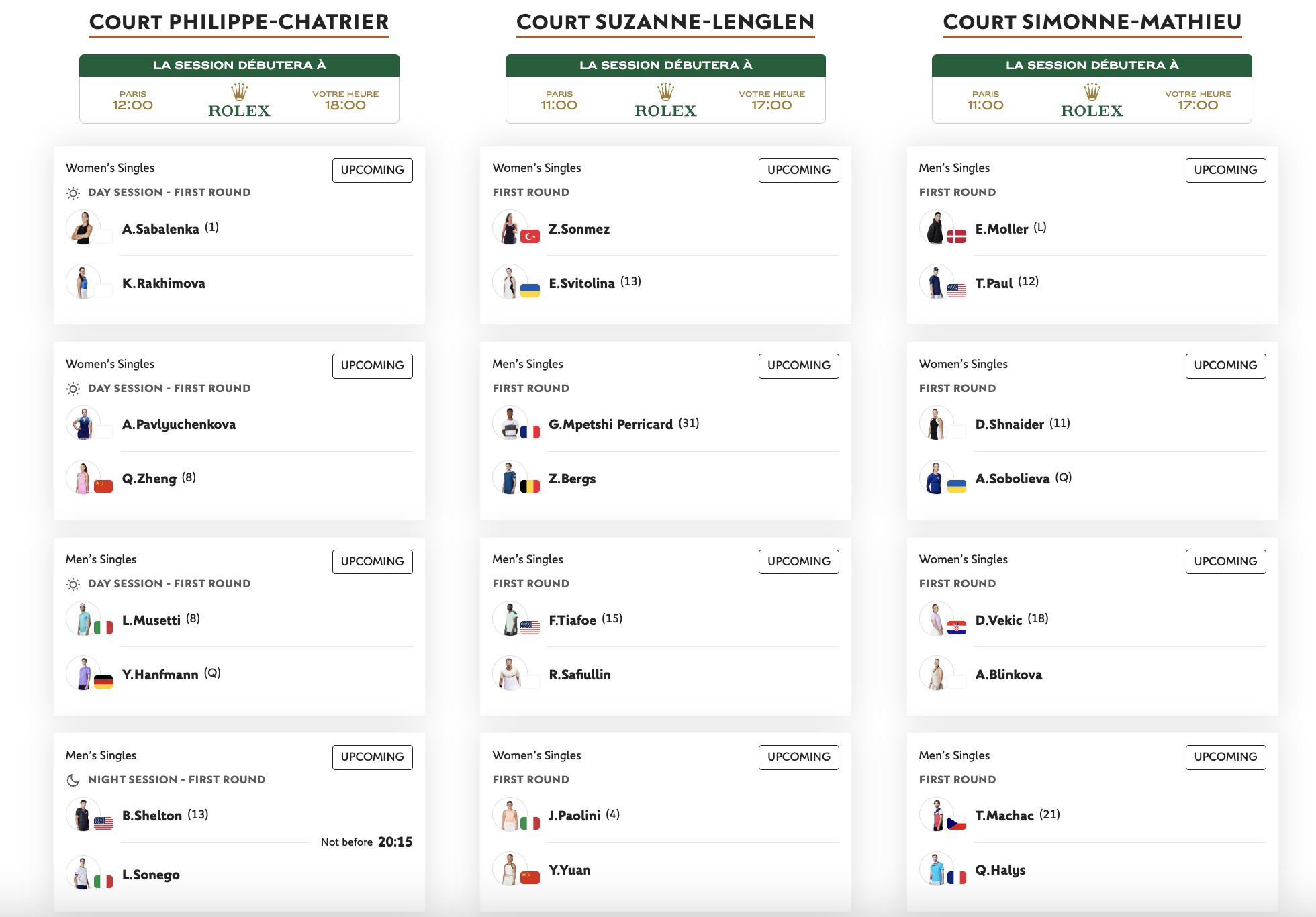This screenshot has height=917, width=1316.
Task: Click the German flag next to Y.Hanfmann
Action: pos(103,682)
